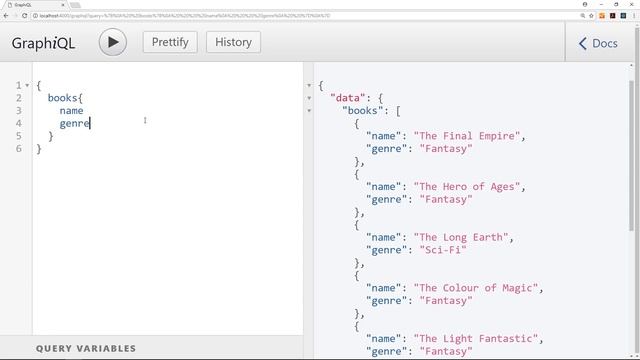Click the result value "Sci-Fi"
The image size is (640, 360).
click(x=443, y=250)
